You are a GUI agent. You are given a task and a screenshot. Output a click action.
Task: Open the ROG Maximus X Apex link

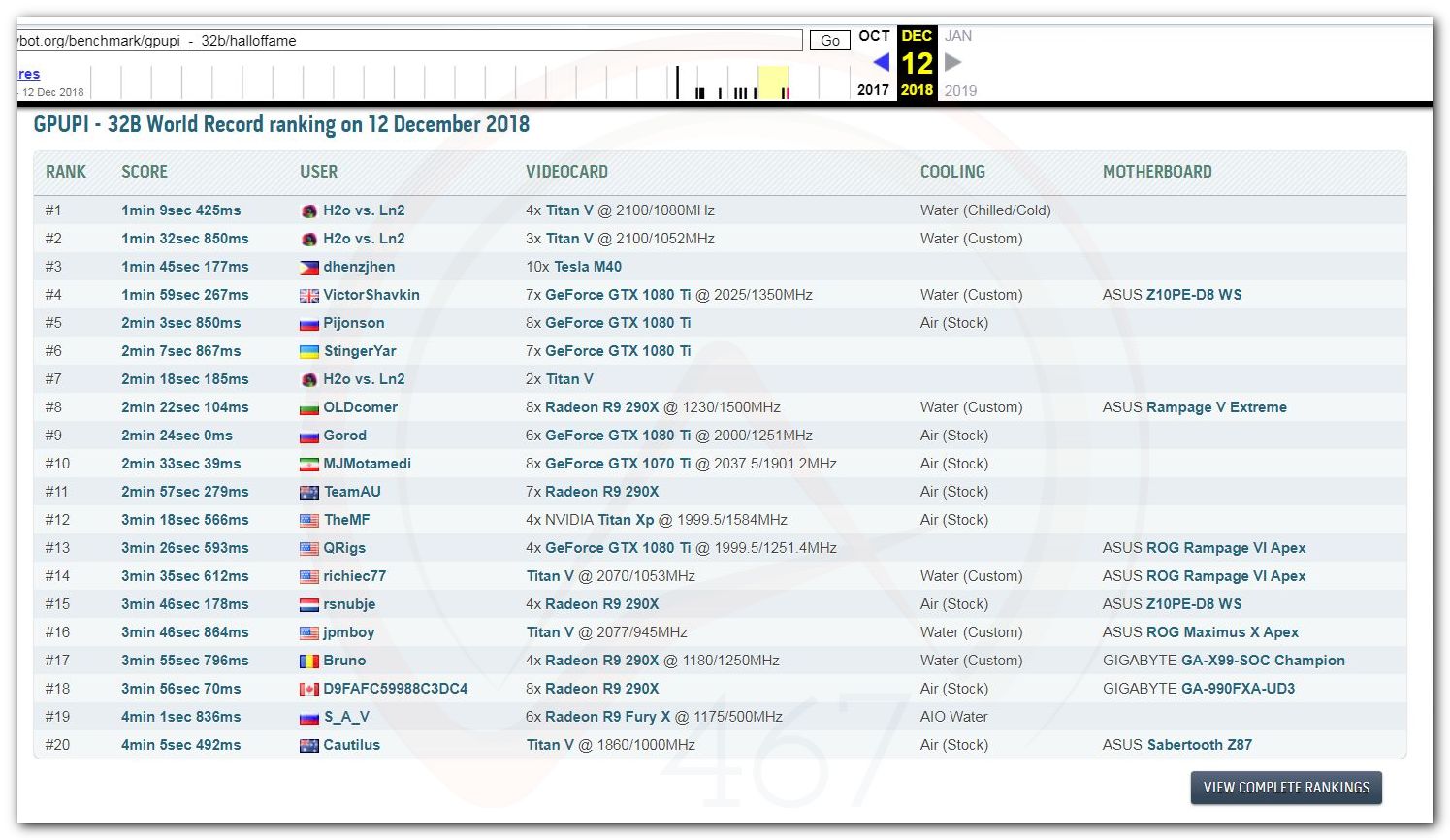pyautogui.click(x=1222, y=632)
